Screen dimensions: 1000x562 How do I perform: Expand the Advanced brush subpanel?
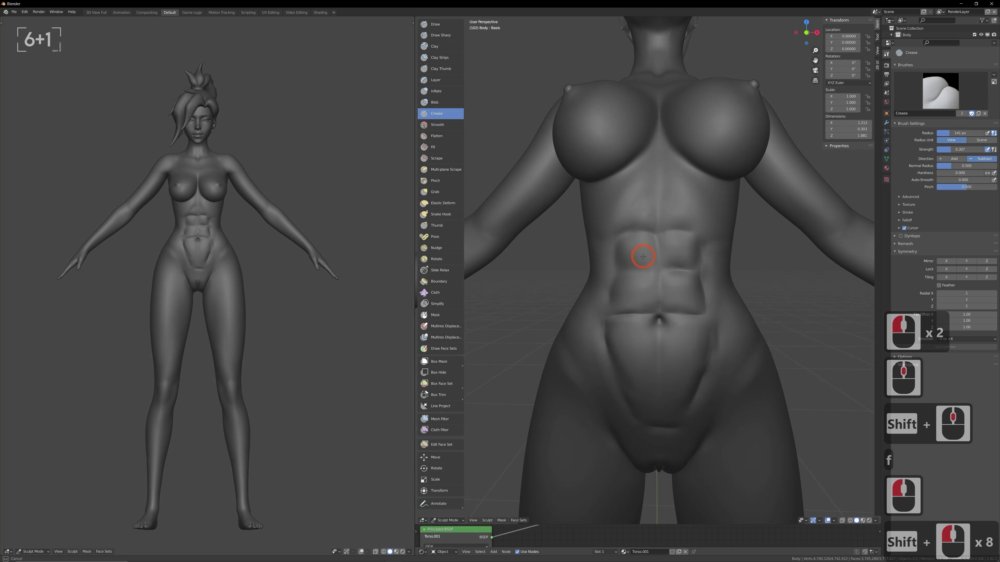[910, 196]
